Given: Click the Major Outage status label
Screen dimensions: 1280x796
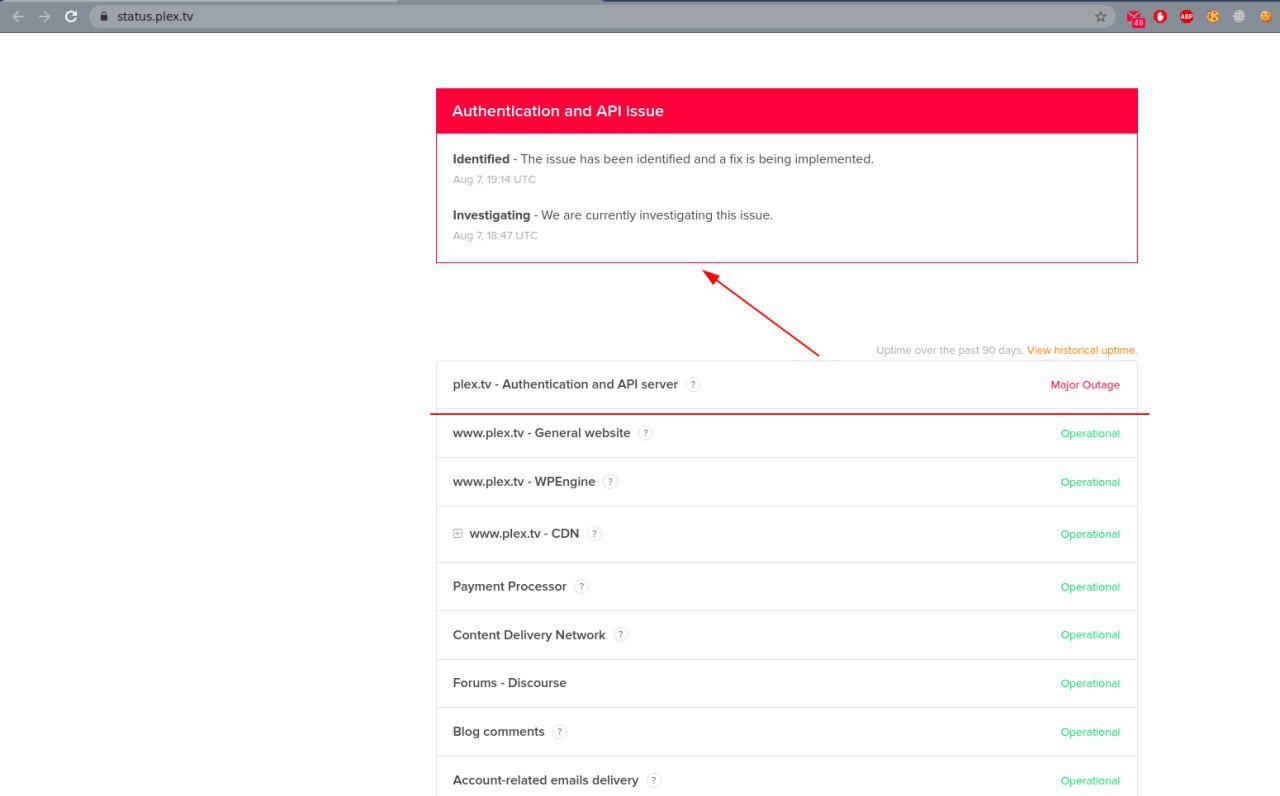Looking at the screenshot, I should (x=1085, y=385).
